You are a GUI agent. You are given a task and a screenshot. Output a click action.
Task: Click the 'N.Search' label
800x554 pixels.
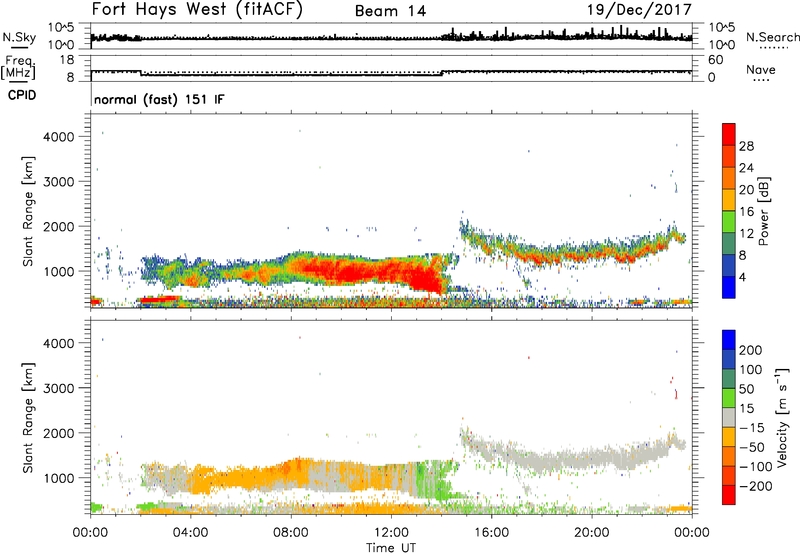point(772,37)
